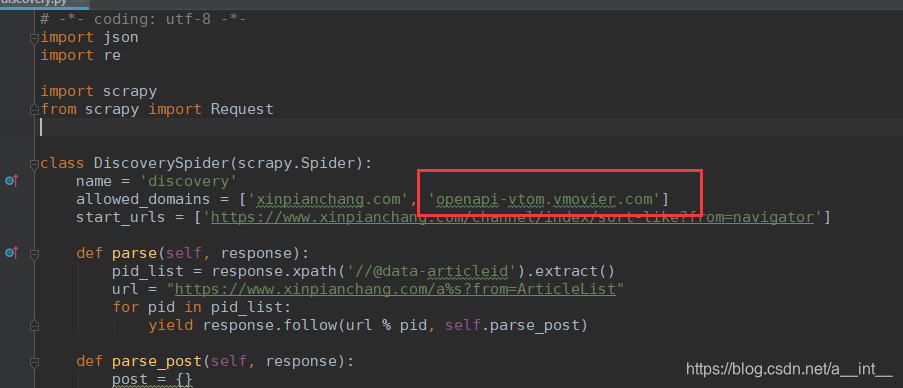Click the DiscoverySpider class name
Viewport: 903px width, 388px height.
(161, 163)
